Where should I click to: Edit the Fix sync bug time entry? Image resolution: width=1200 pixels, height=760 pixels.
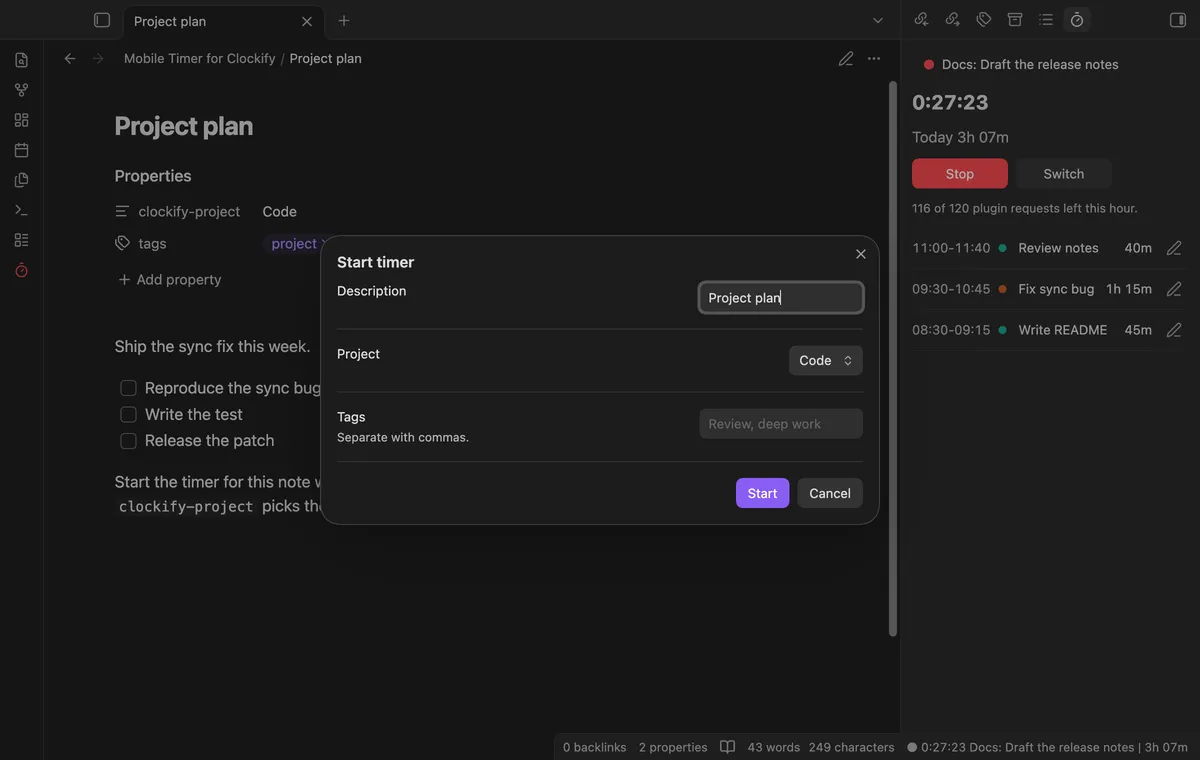pos(1174,289)
